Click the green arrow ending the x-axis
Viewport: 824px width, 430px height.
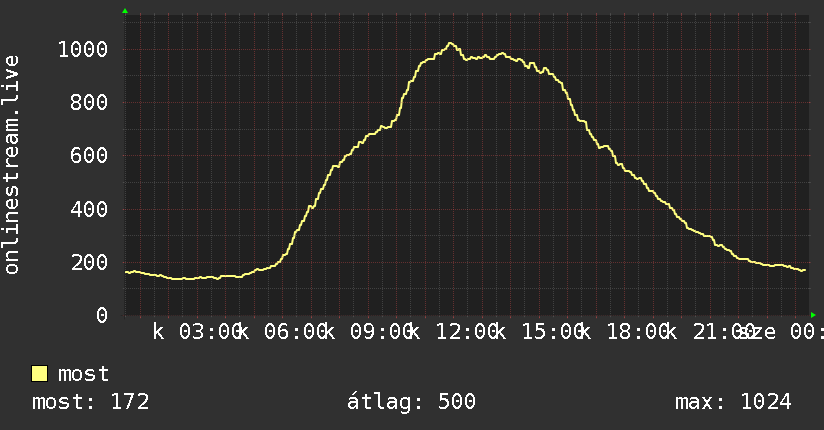click(x=813, y=315)
